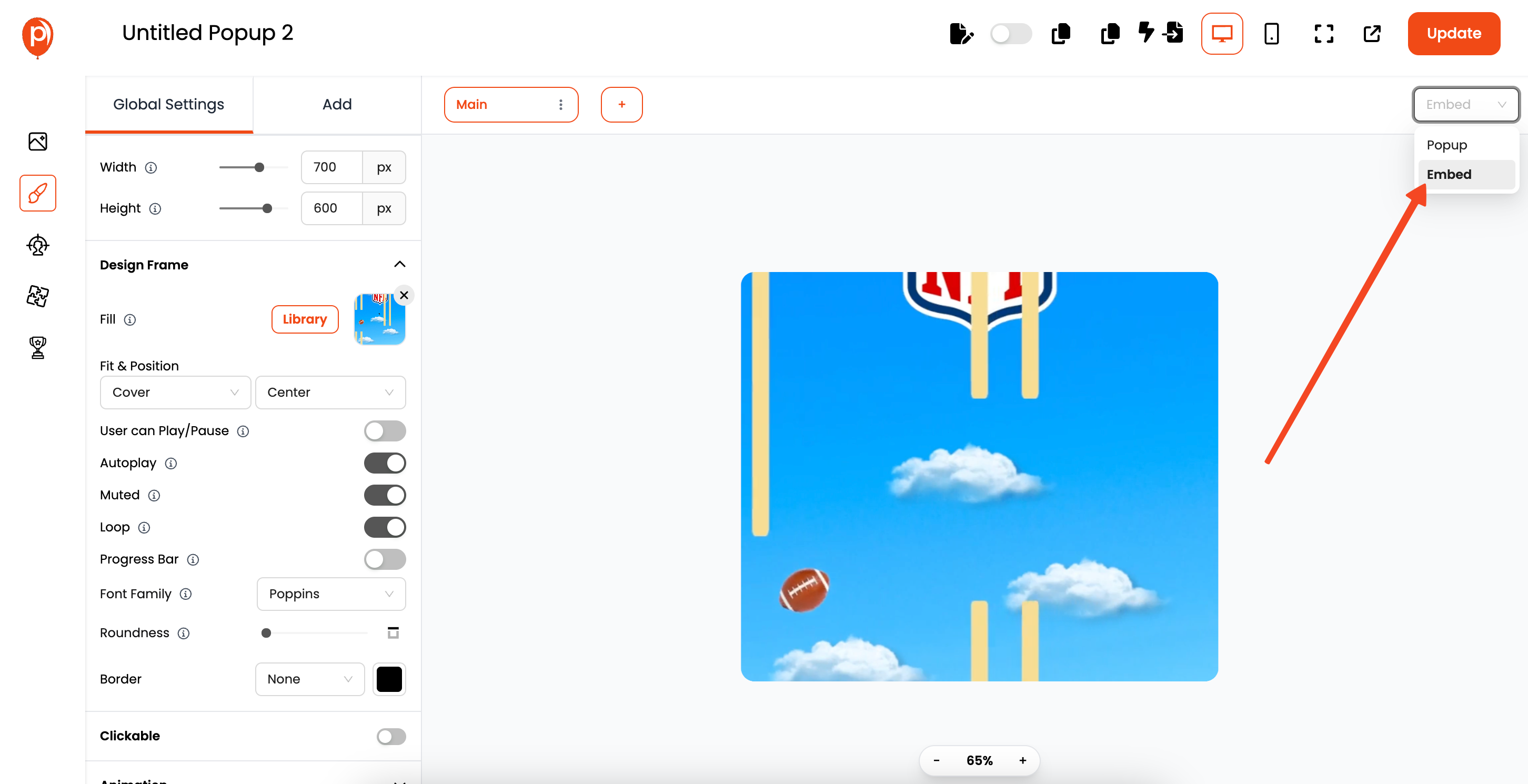
Task: Click the Untitled Popup 2 title
Action: 208,33
